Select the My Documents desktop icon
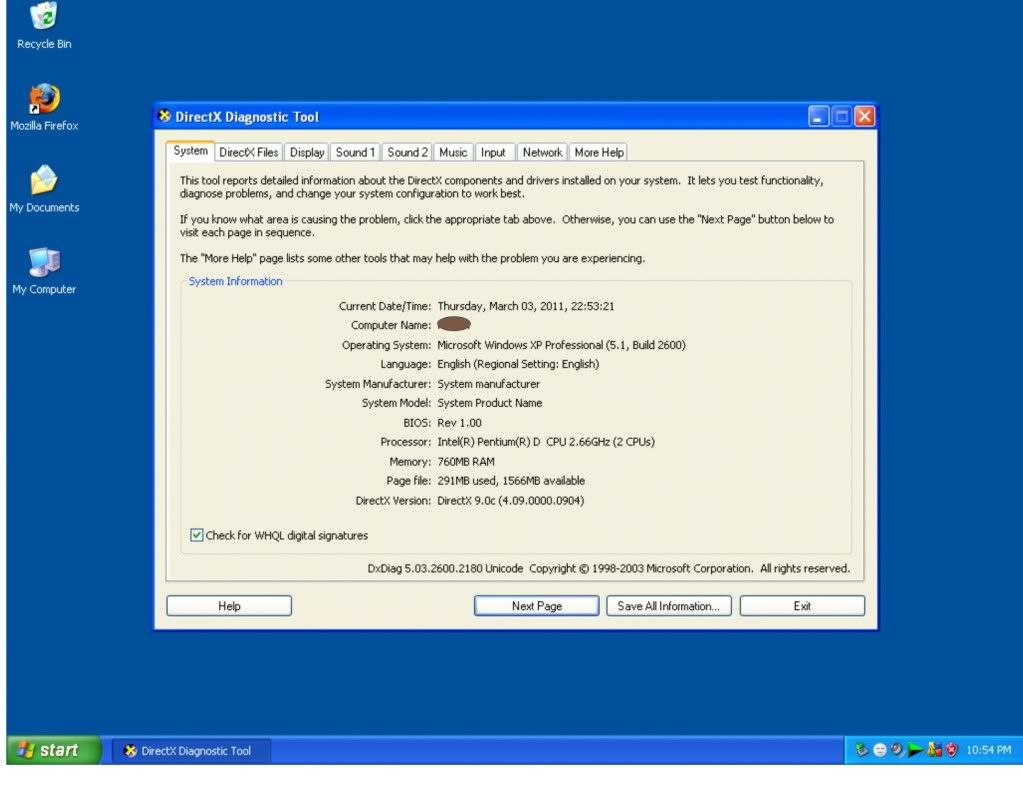This screenshot has height=791, width=1023. click(44, 189)
